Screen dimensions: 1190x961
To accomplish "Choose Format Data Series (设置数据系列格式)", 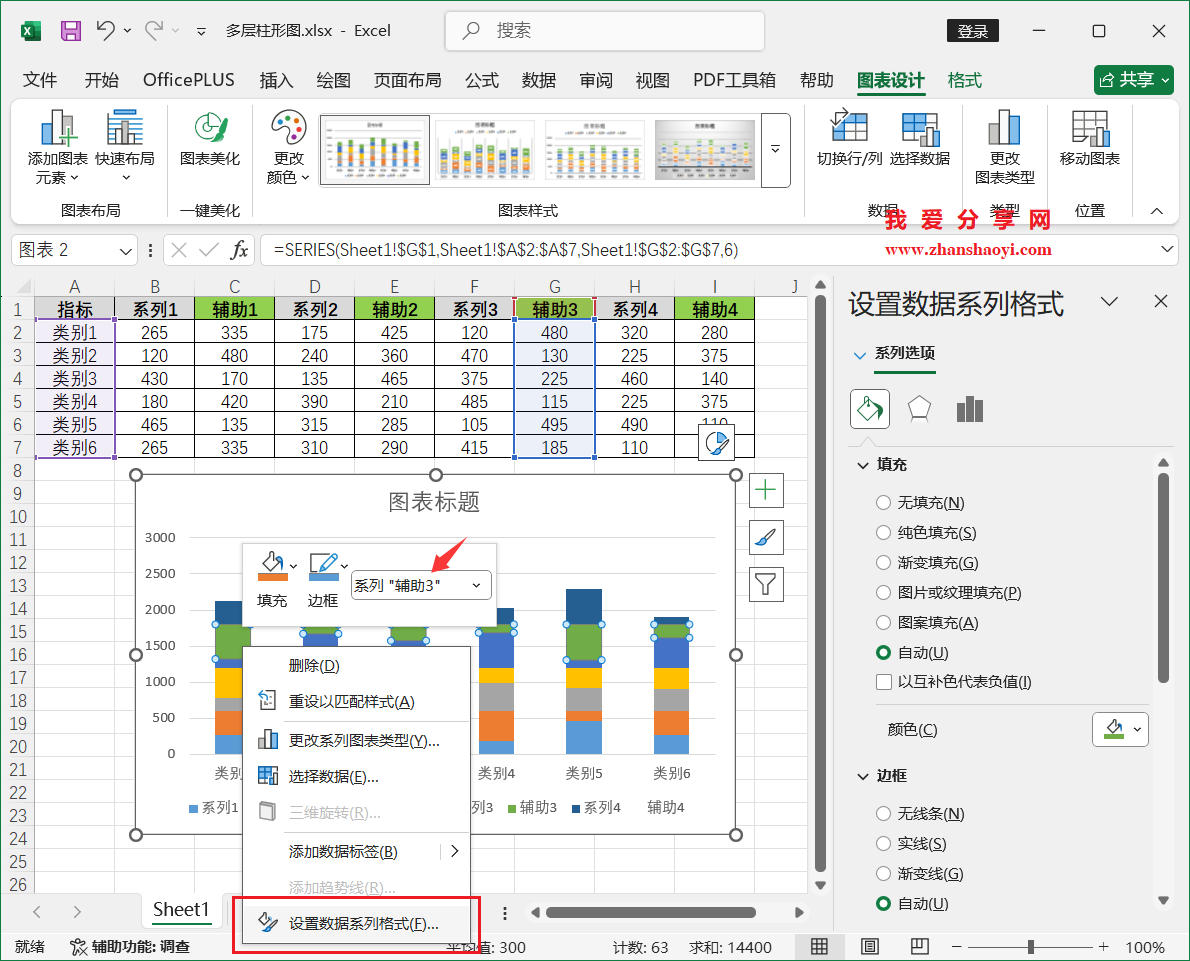I will coord(356,924).
